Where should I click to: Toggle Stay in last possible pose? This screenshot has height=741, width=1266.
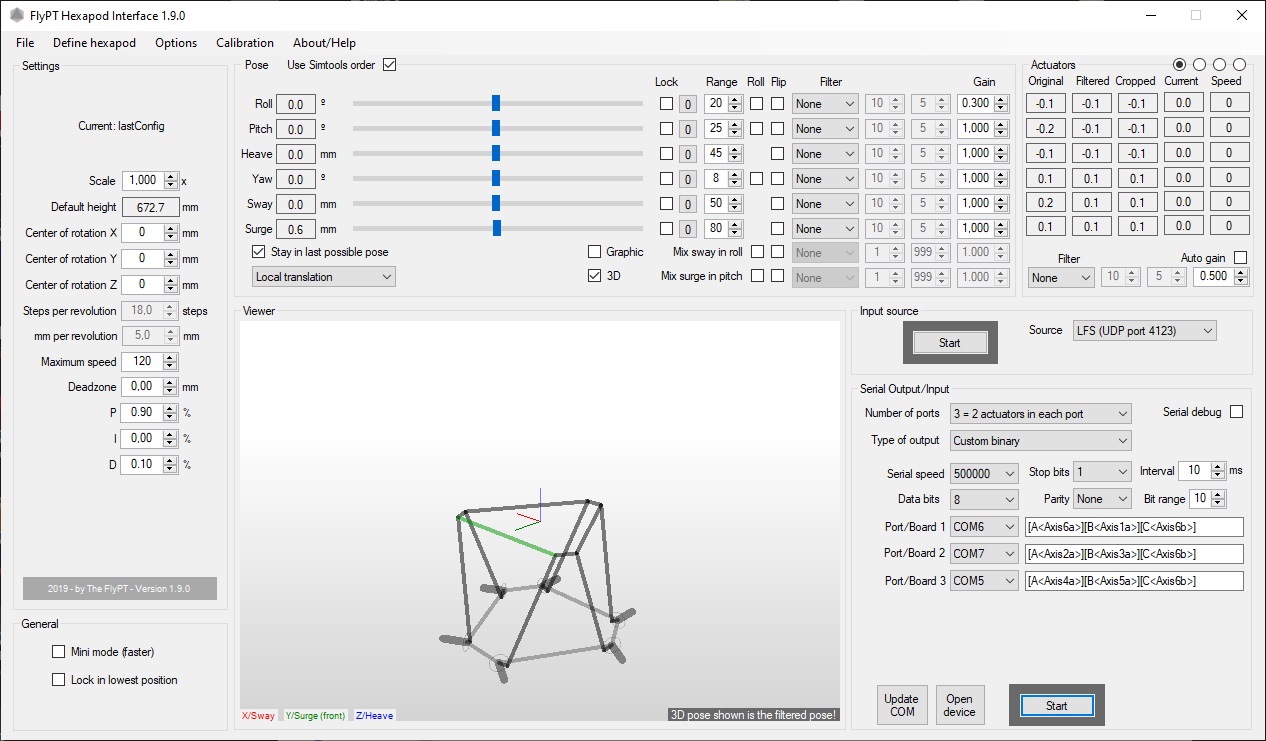pos(259,252)
